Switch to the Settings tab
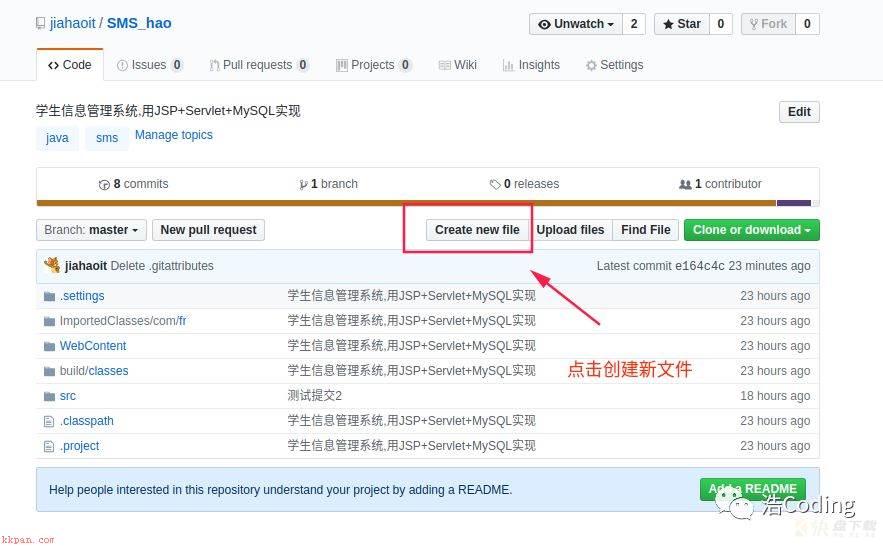 click(x=614, y=65)
